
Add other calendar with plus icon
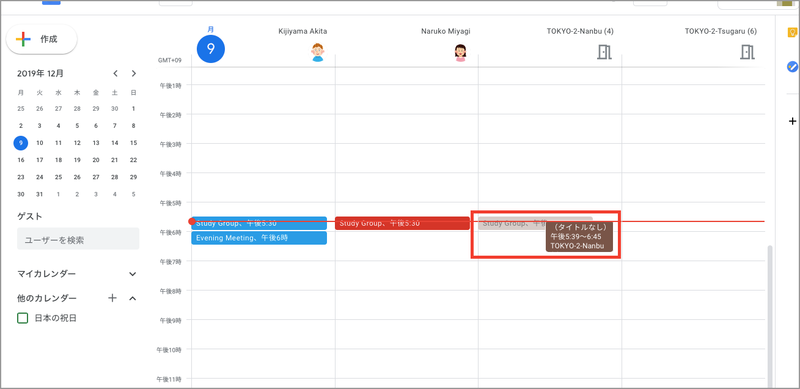coord(112,298)
